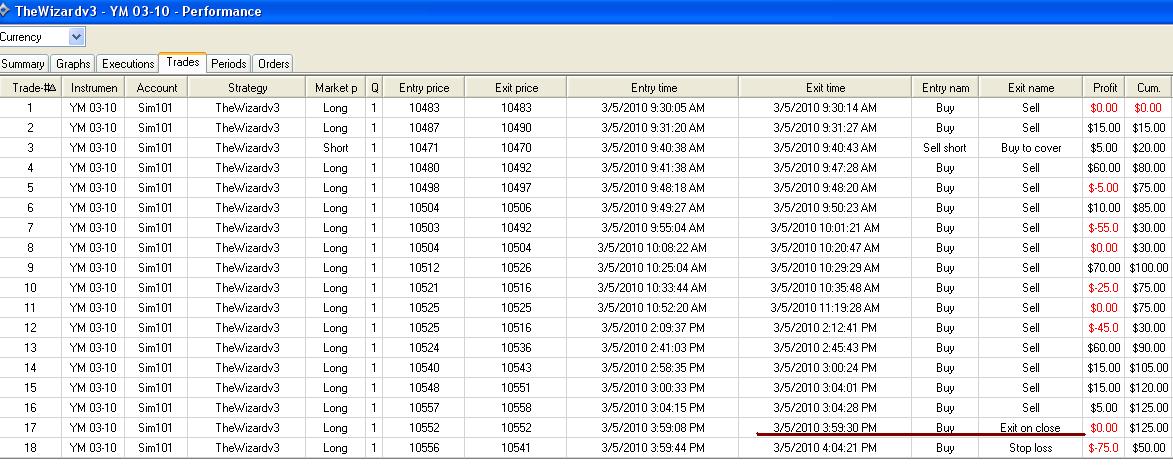Switch to the Periods tab

pyautogui.click(x=229, y=64)
